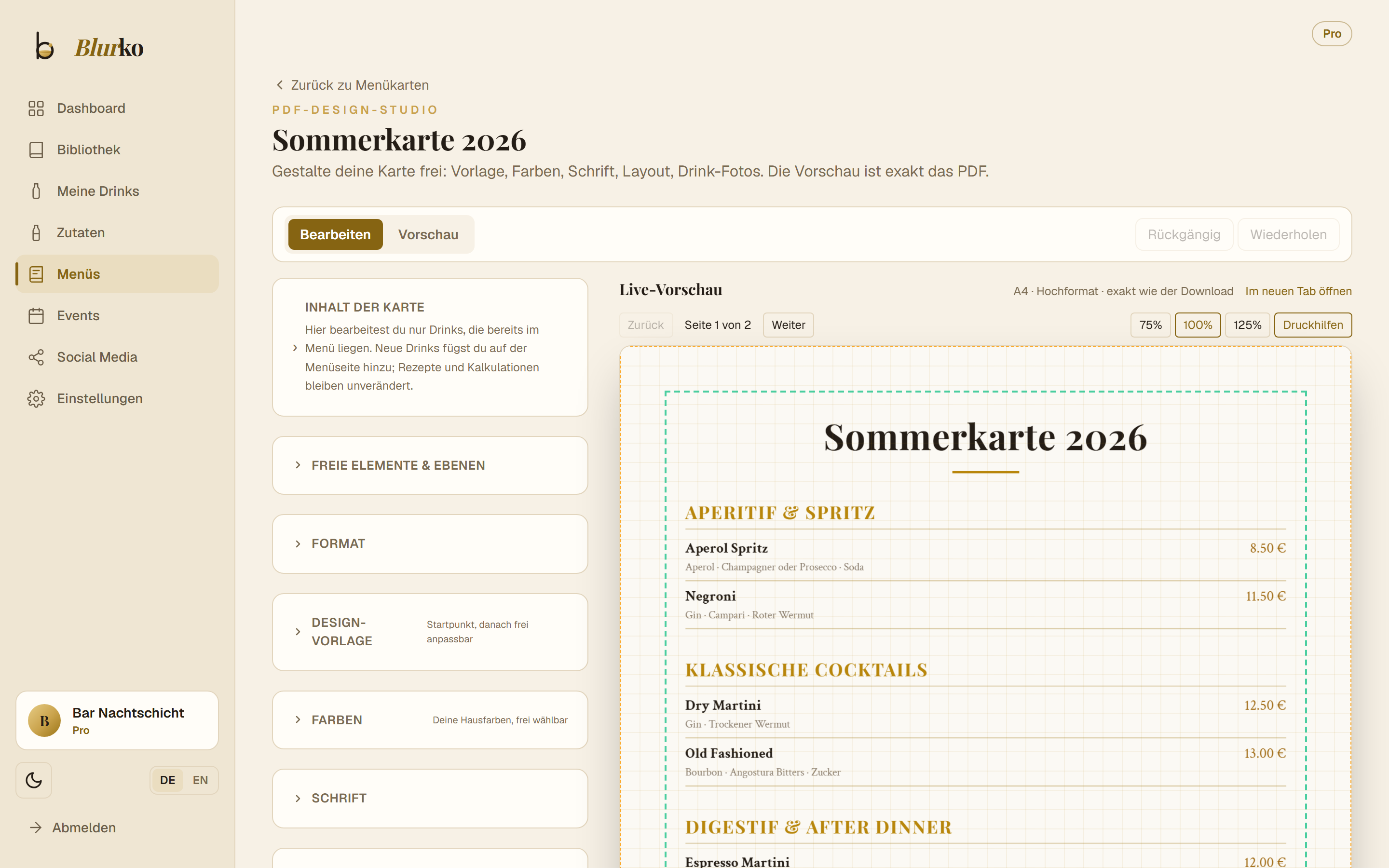
Task: Click the Events calendar icon
Action: click(x=36, y=316)
